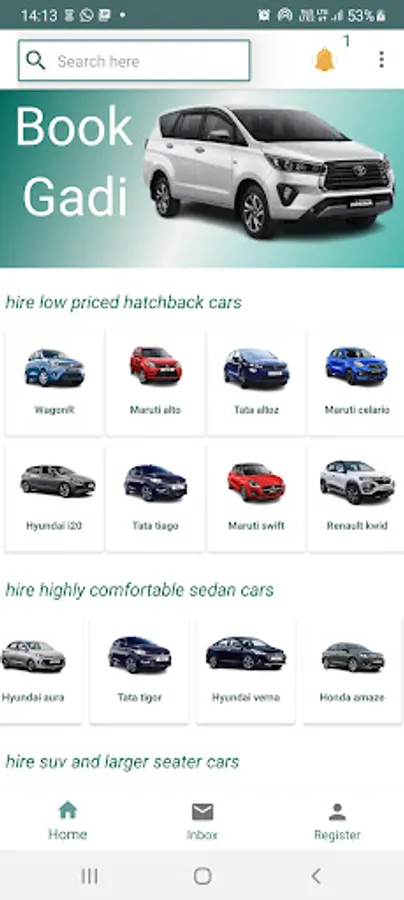This screenshot has height=900, width=404.
Task: Select the Hyundai i20 card
Action: click(x=55, y=498)
